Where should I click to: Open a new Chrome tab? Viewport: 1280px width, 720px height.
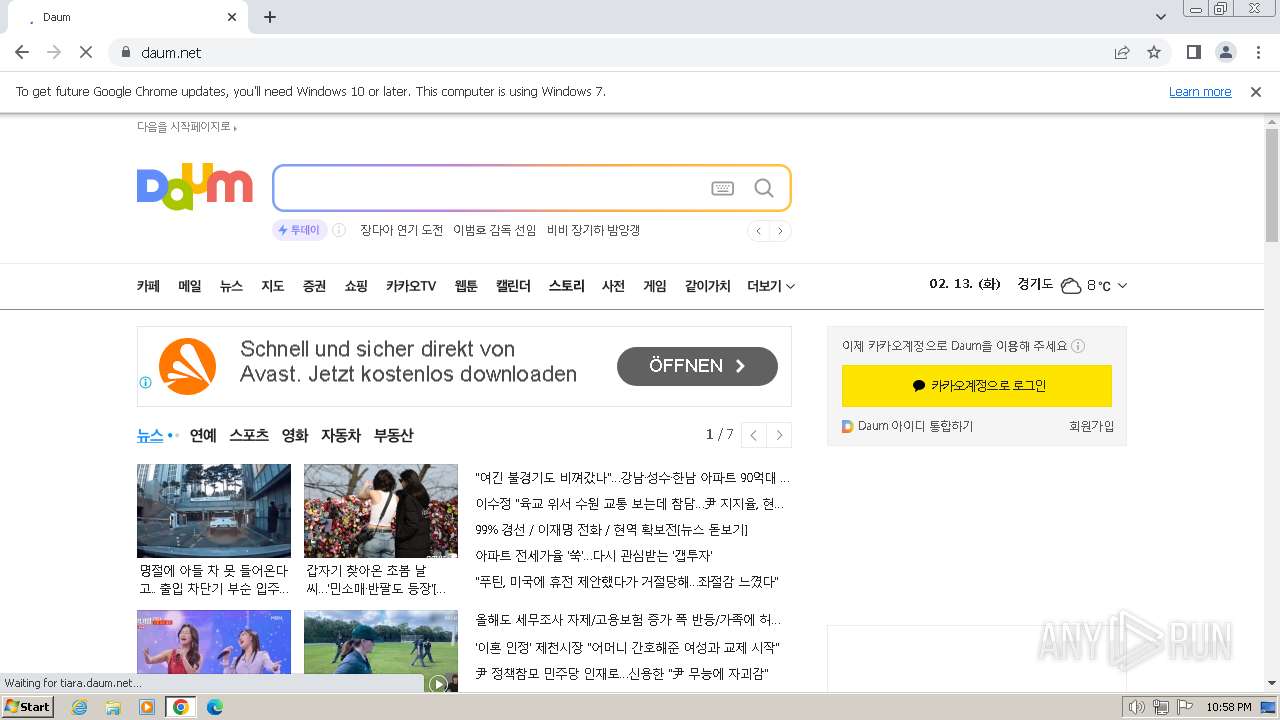(x=270, y=17)
